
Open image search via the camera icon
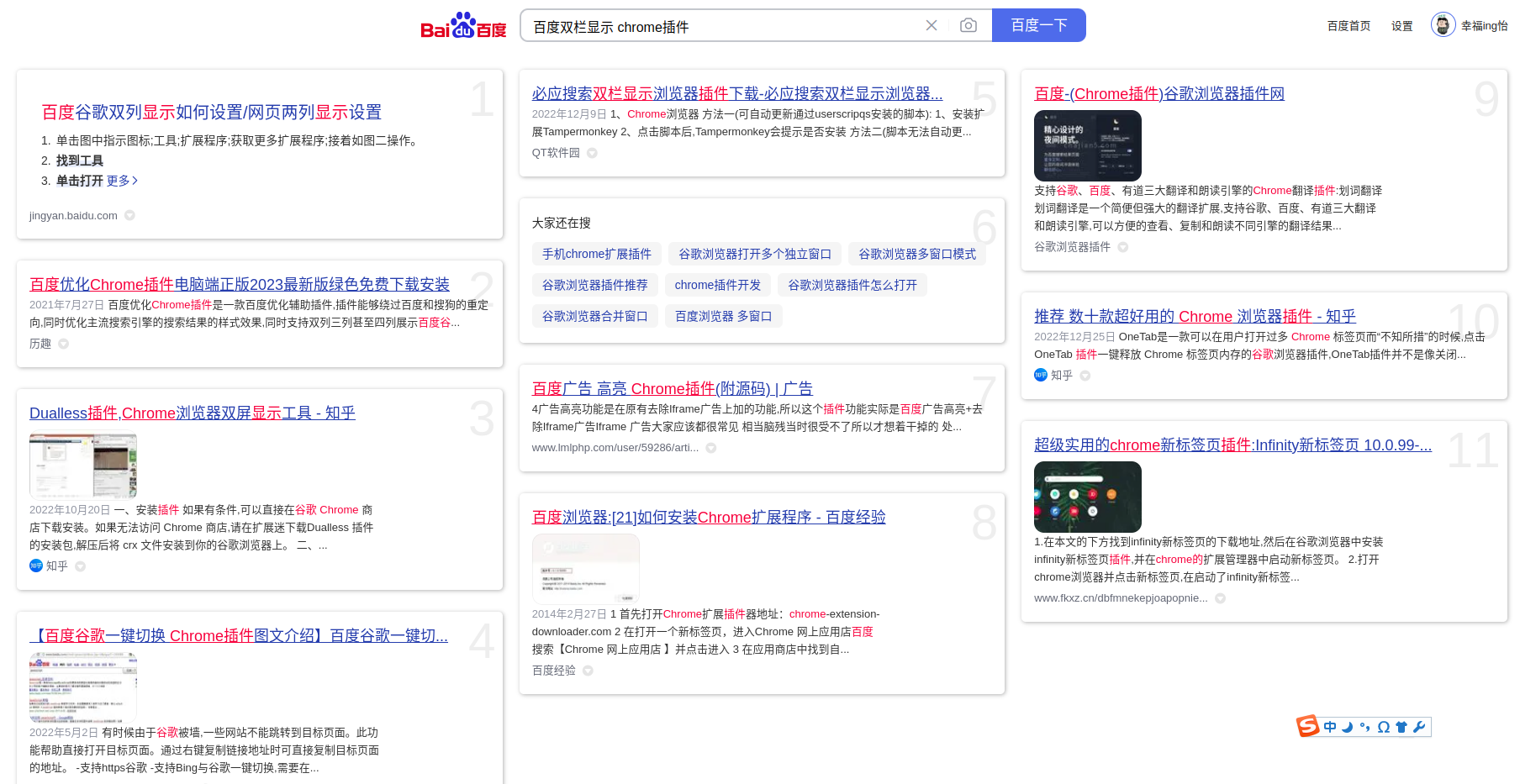(x=968, y=25)
